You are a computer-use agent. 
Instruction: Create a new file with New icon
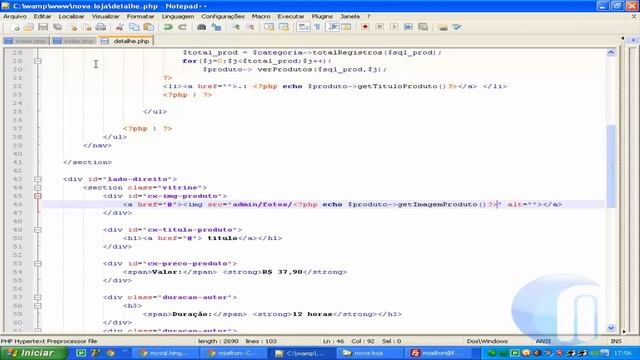(16, 27)
